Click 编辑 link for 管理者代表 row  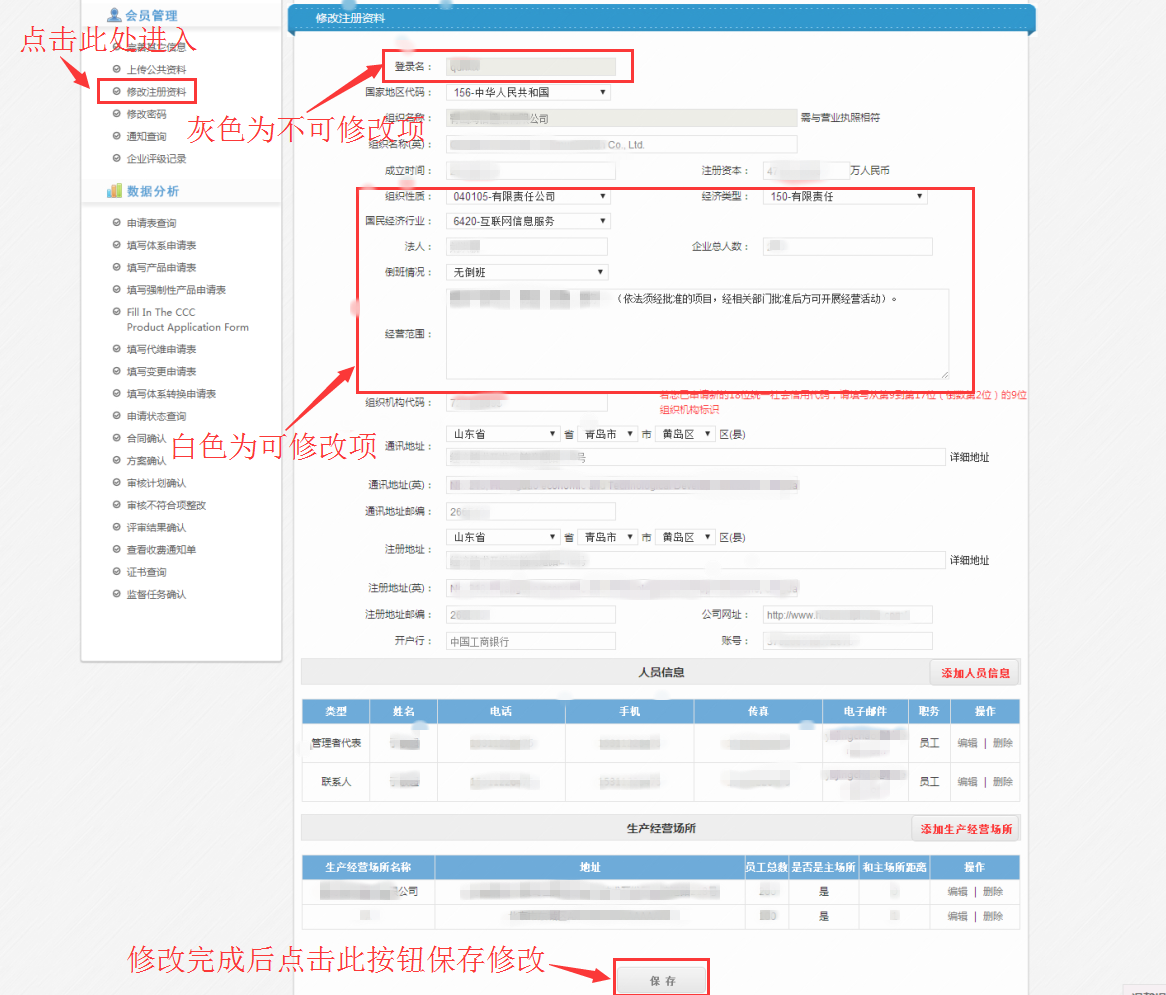(967, 743)
